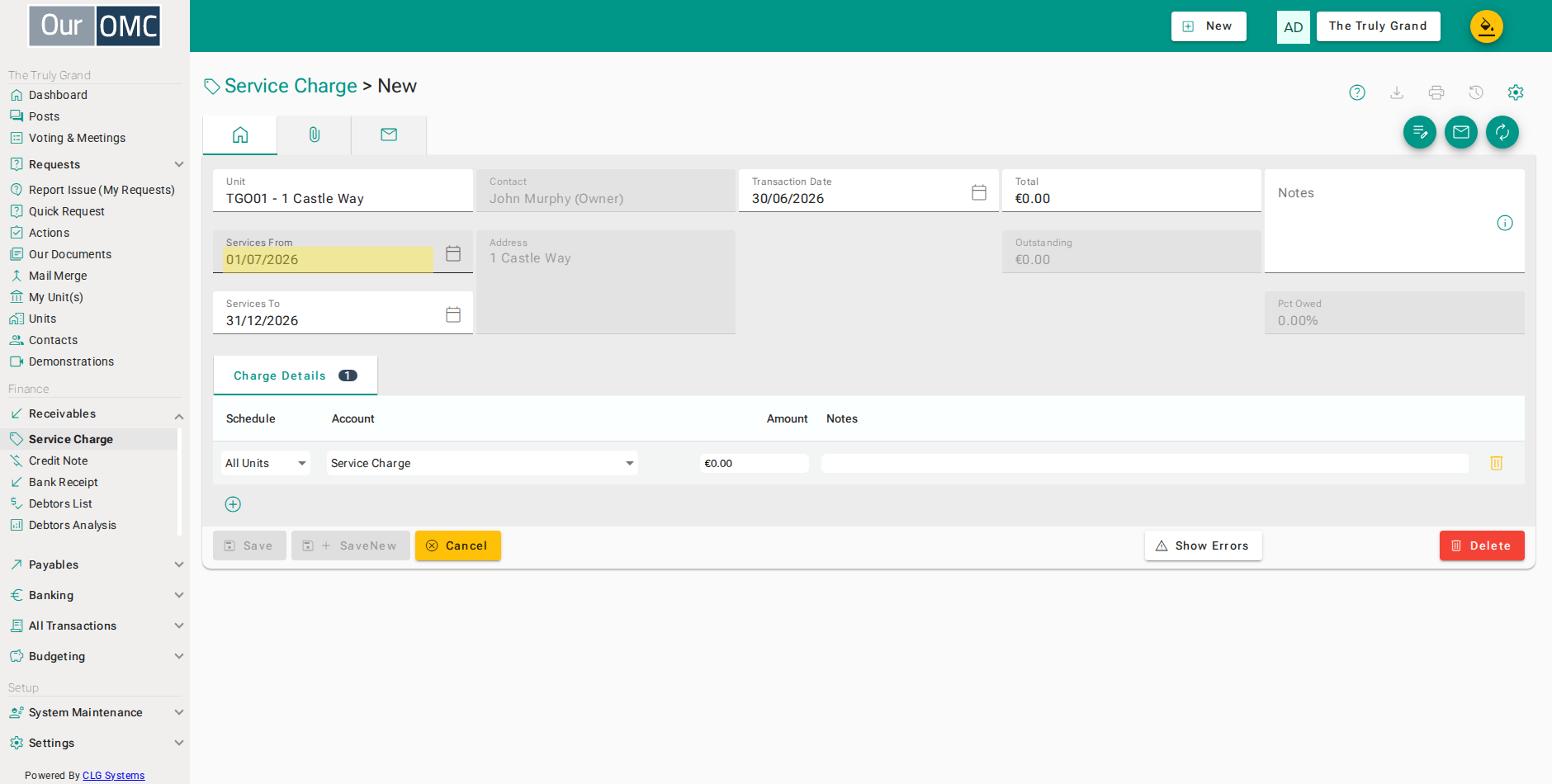This screenshot has height=784, width=1552.
Task: Open the help question mark icon
Action: [1357, 92]
